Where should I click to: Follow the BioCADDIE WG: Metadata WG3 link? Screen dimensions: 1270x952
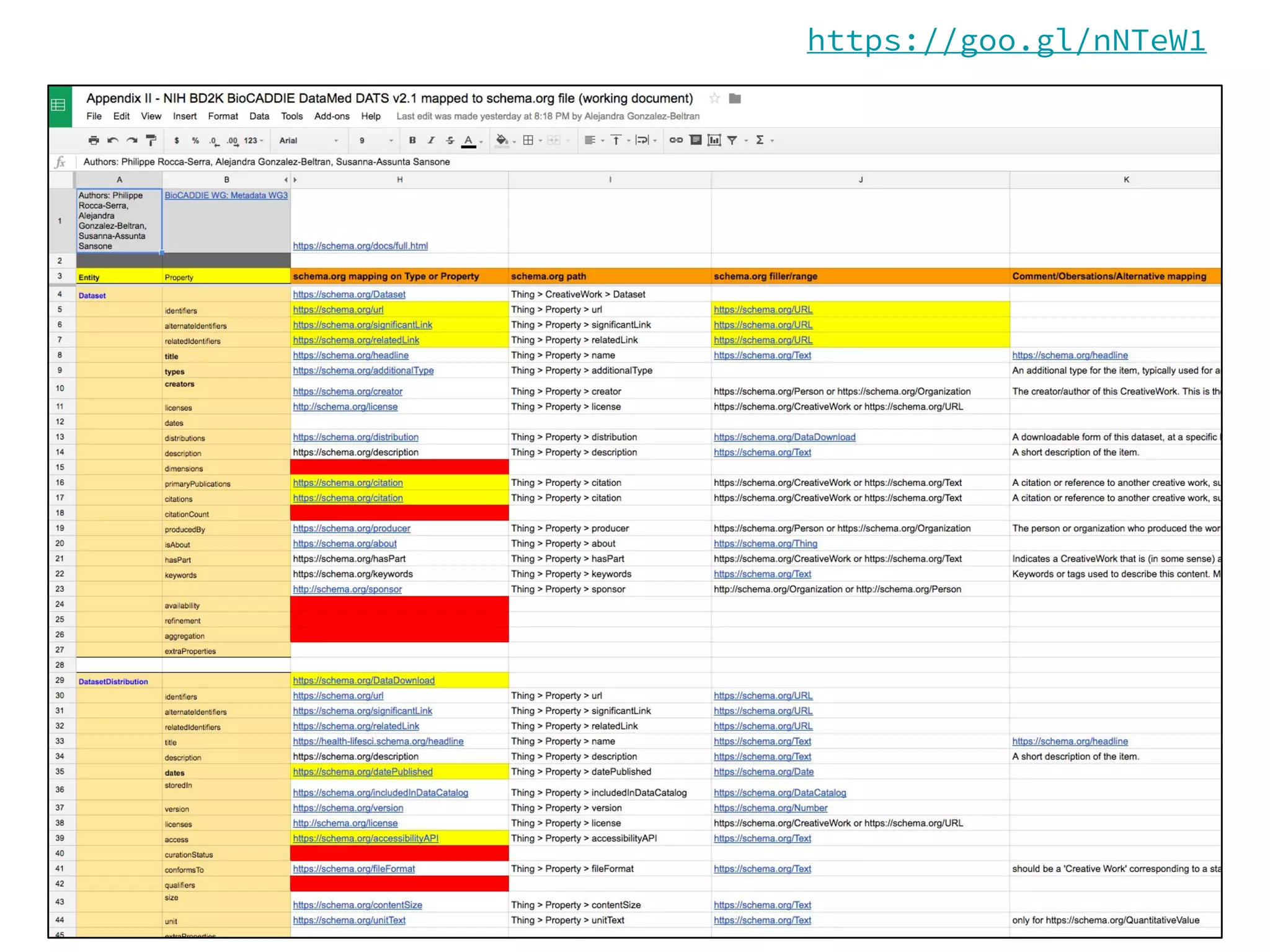click(x=226, y=195)
